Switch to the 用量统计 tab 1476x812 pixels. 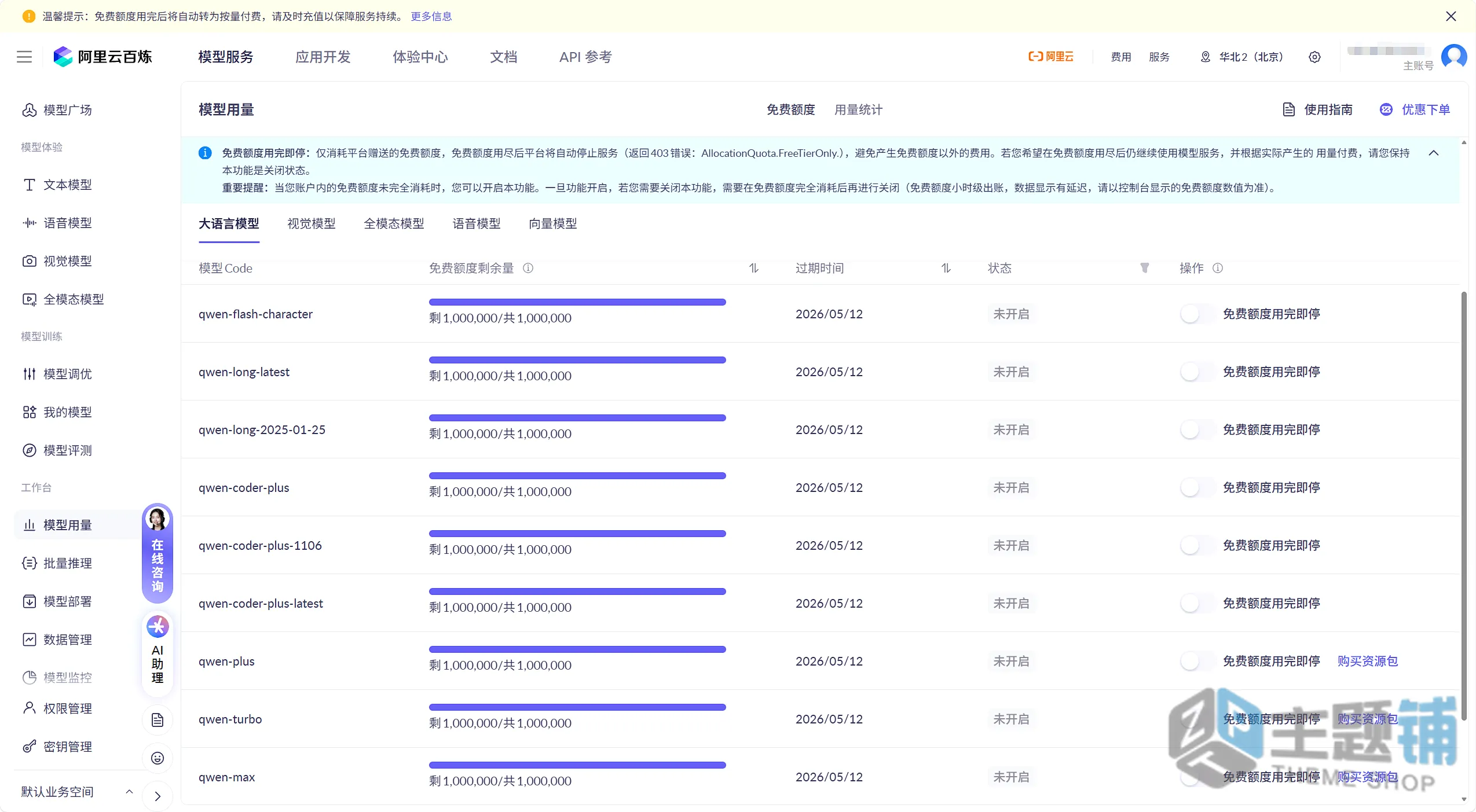point(858,109)
